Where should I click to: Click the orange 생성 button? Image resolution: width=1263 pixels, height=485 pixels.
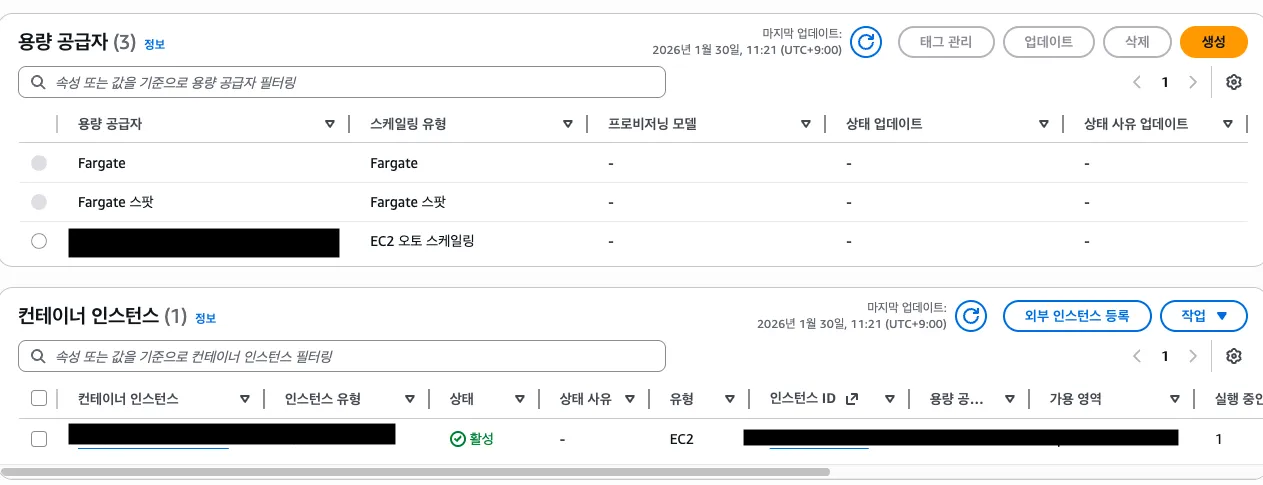[1213, 42]
